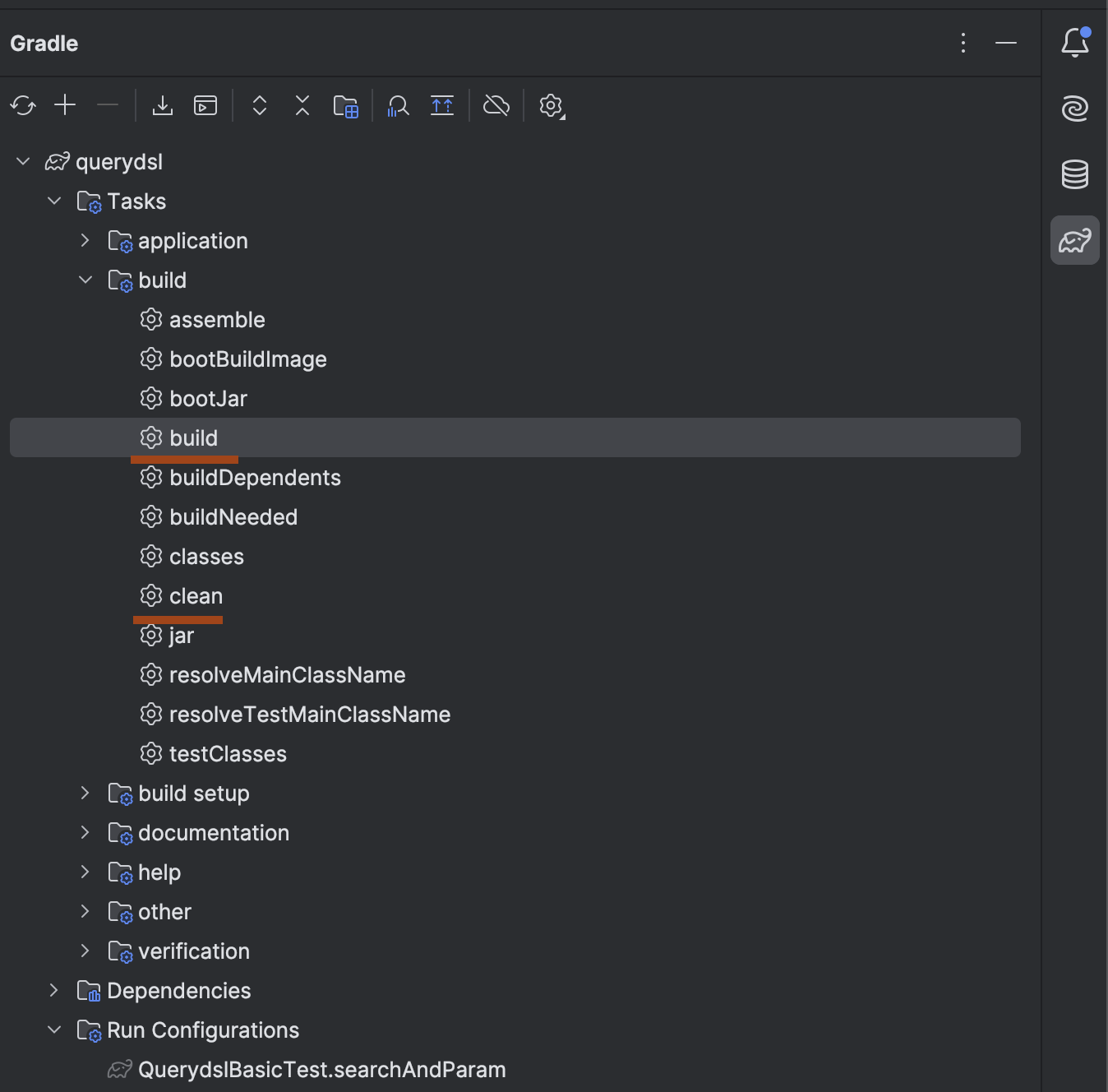
Task: Click Sync All Gradle Projects icon
Action: click(23, 105)
